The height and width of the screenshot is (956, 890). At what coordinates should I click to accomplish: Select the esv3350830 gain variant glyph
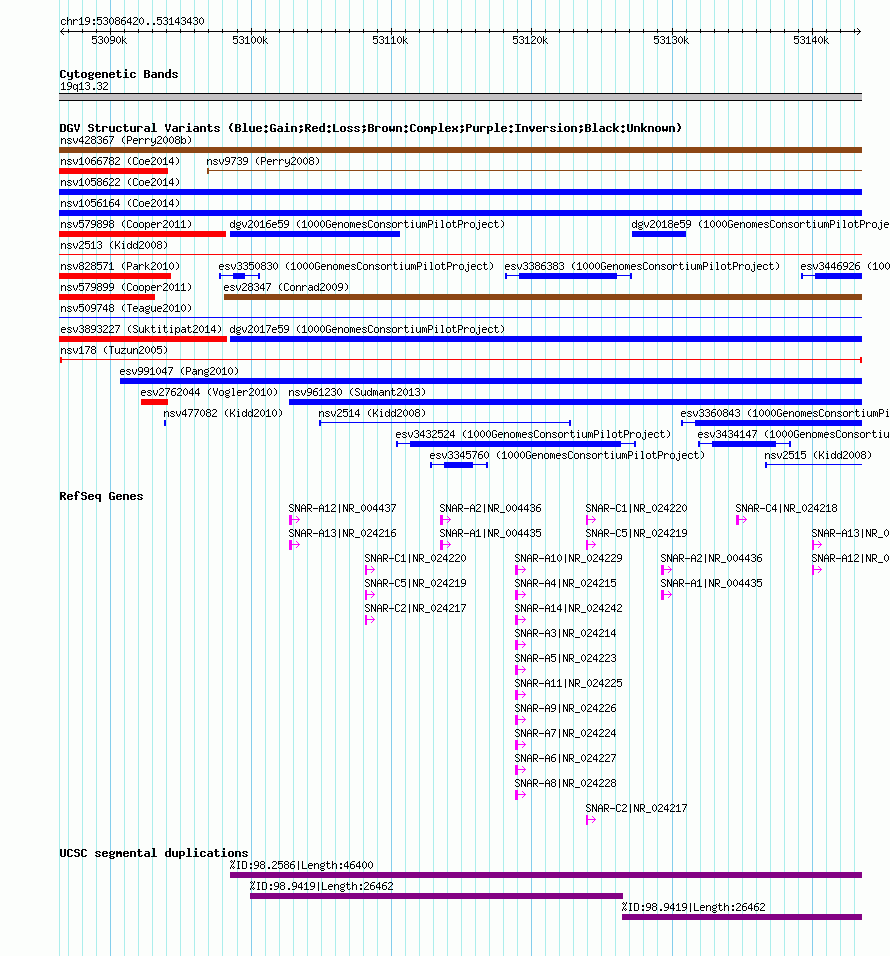pyautogui.click(x=240, y=276)
